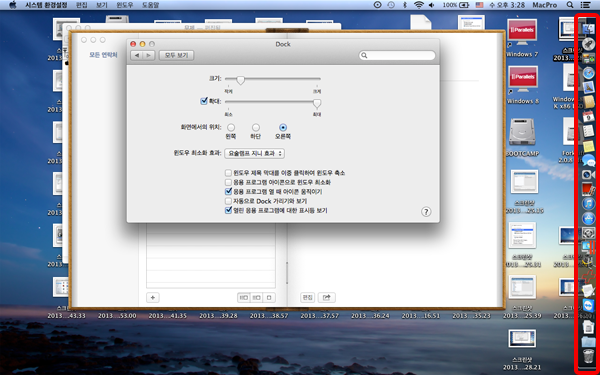
Task: Select screenshot file labeled 2013...28.21
Action: tap(522, 349)
